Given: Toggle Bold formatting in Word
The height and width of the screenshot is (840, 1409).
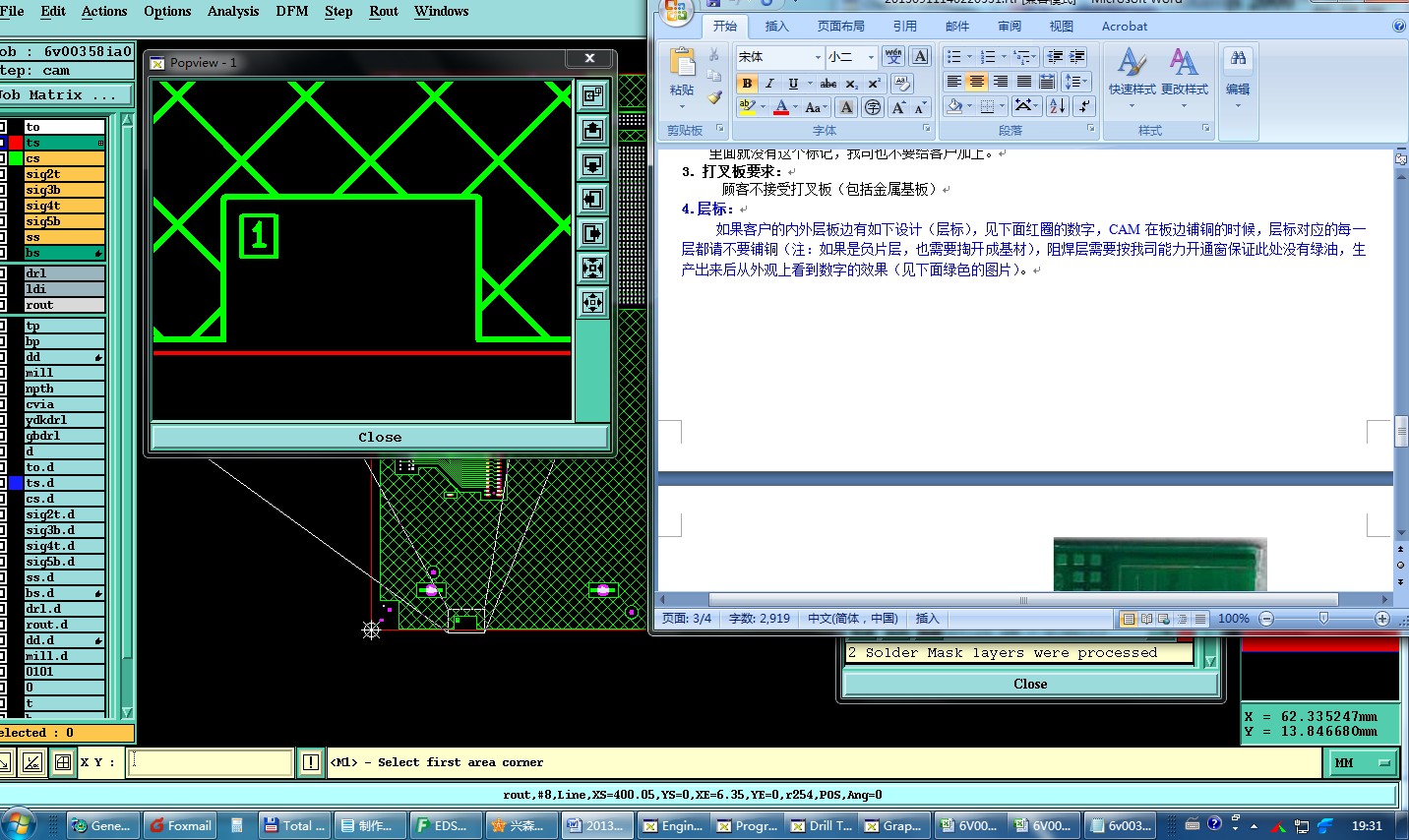Looking at the screenshot, I should click(747, 84).
